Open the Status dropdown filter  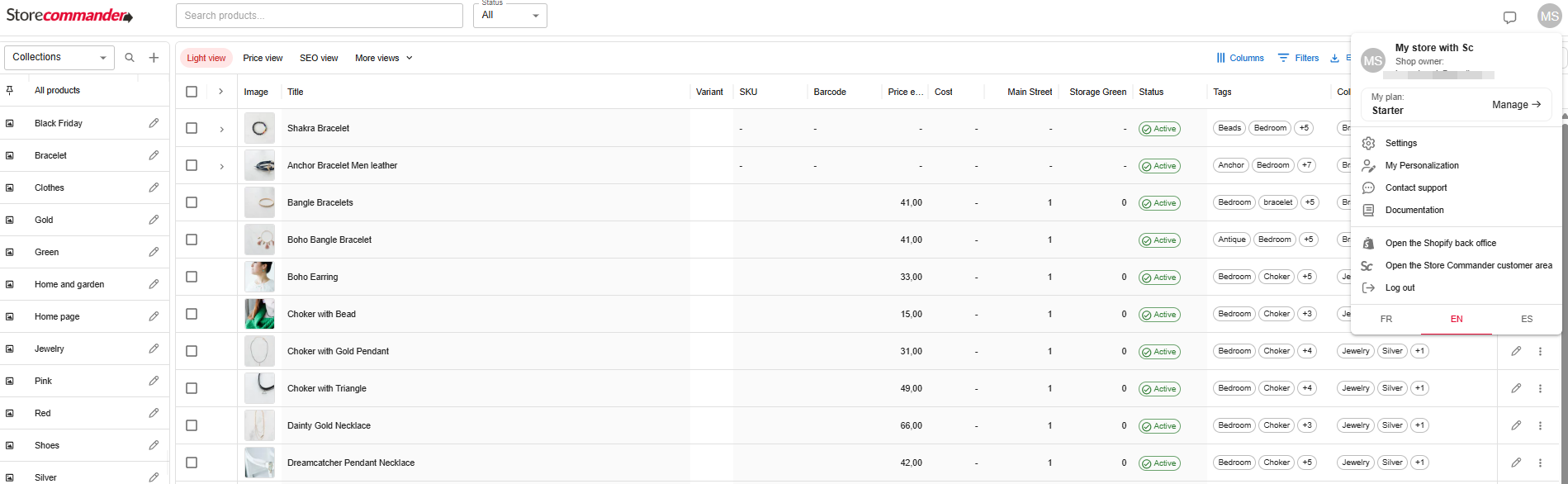(509, 16)
